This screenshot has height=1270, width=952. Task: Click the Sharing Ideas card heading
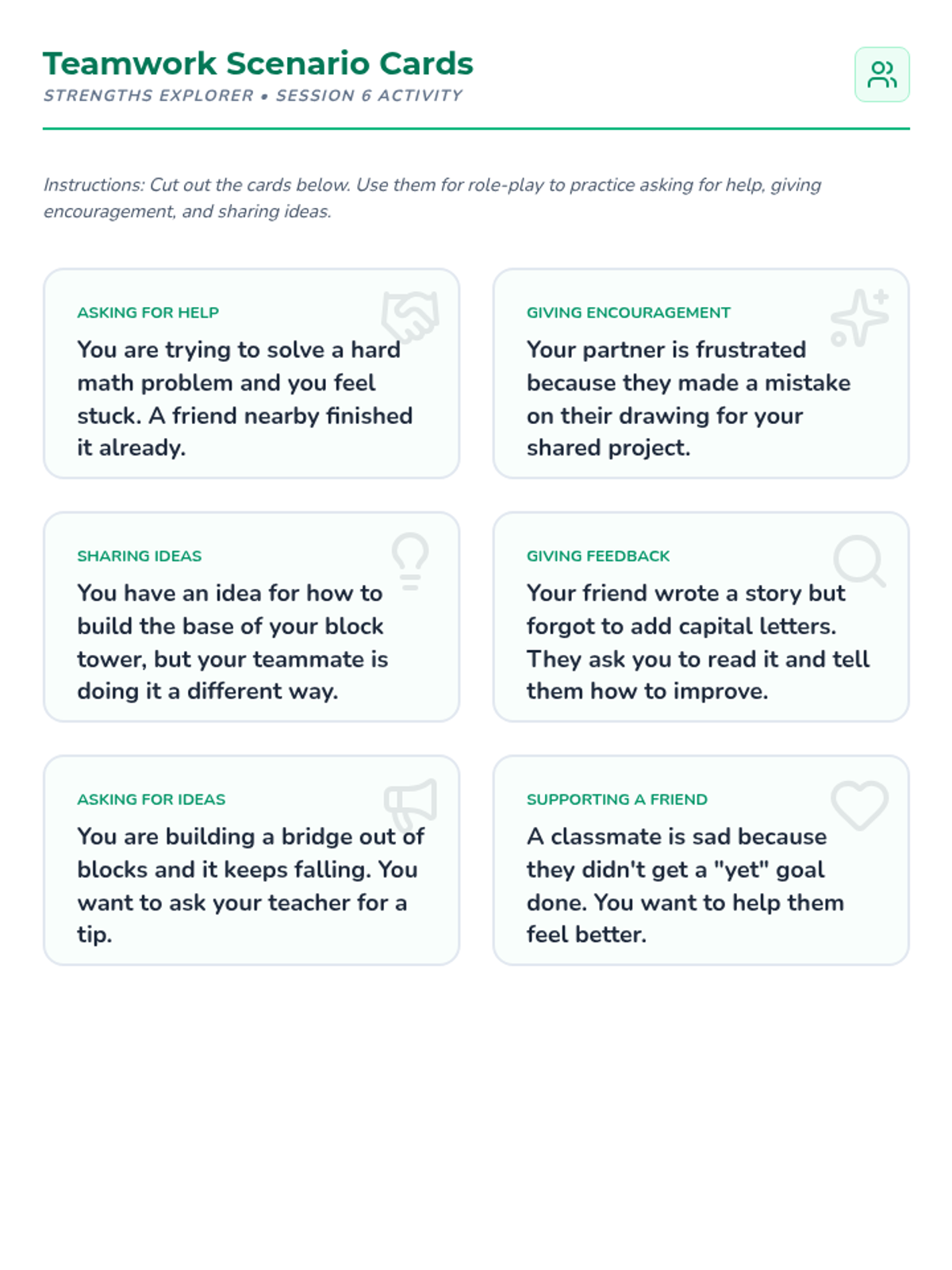(x=139, y=556)
